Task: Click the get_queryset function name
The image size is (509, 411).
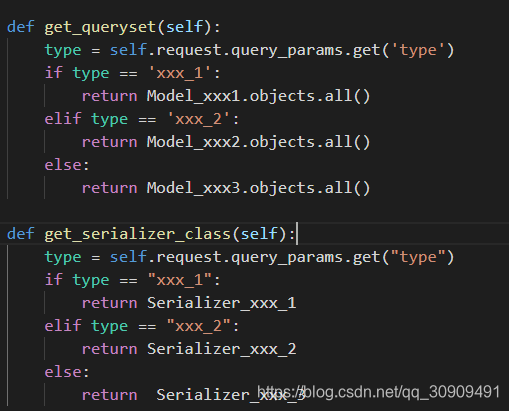Action: point(100,27)
